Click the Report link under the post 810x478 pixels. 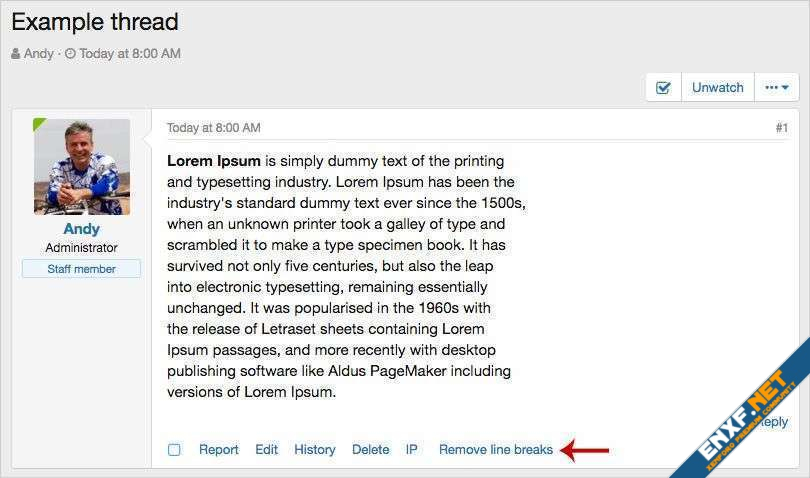(218, 450)
